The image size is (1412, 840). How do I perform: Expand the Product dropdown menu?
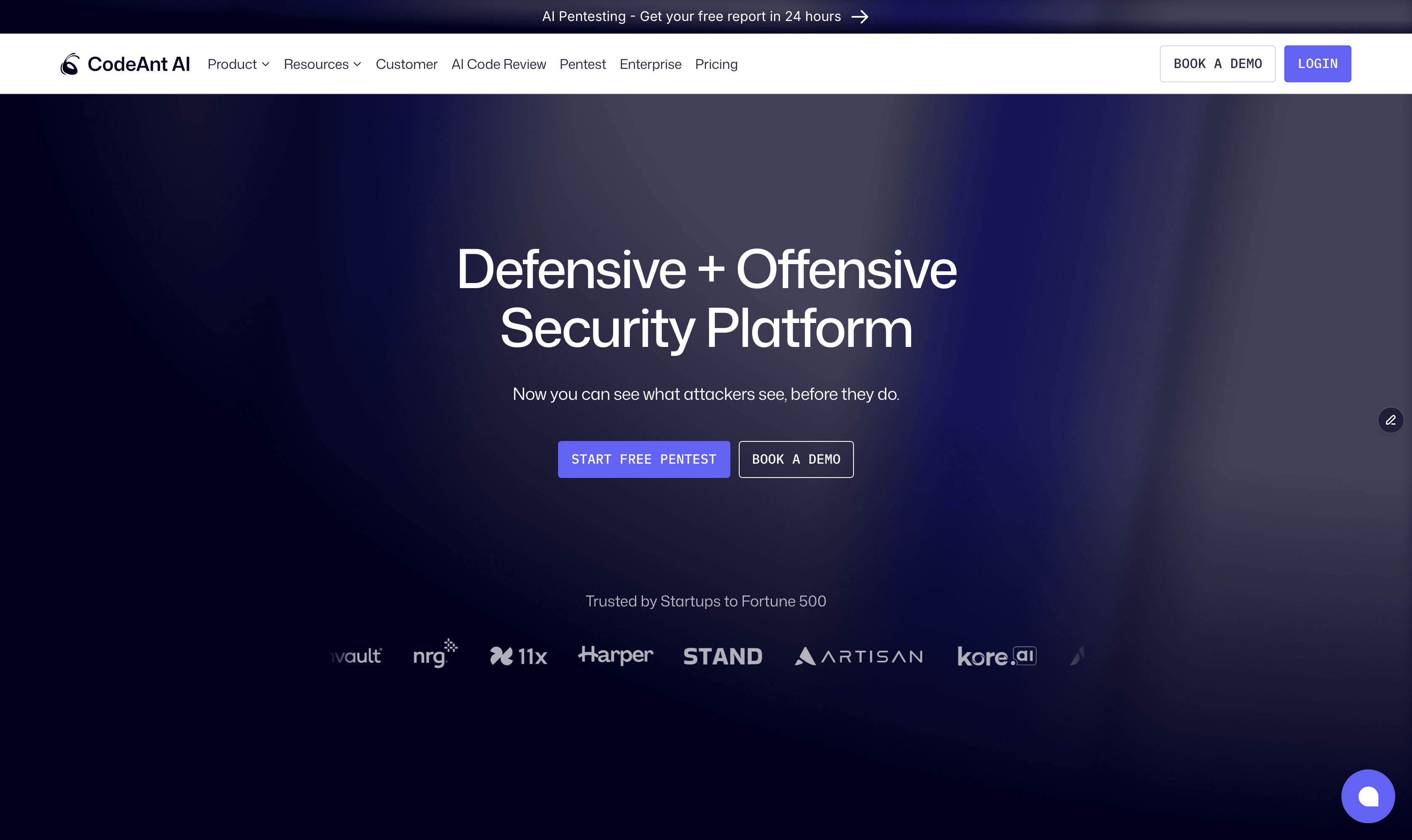point(238,64)
